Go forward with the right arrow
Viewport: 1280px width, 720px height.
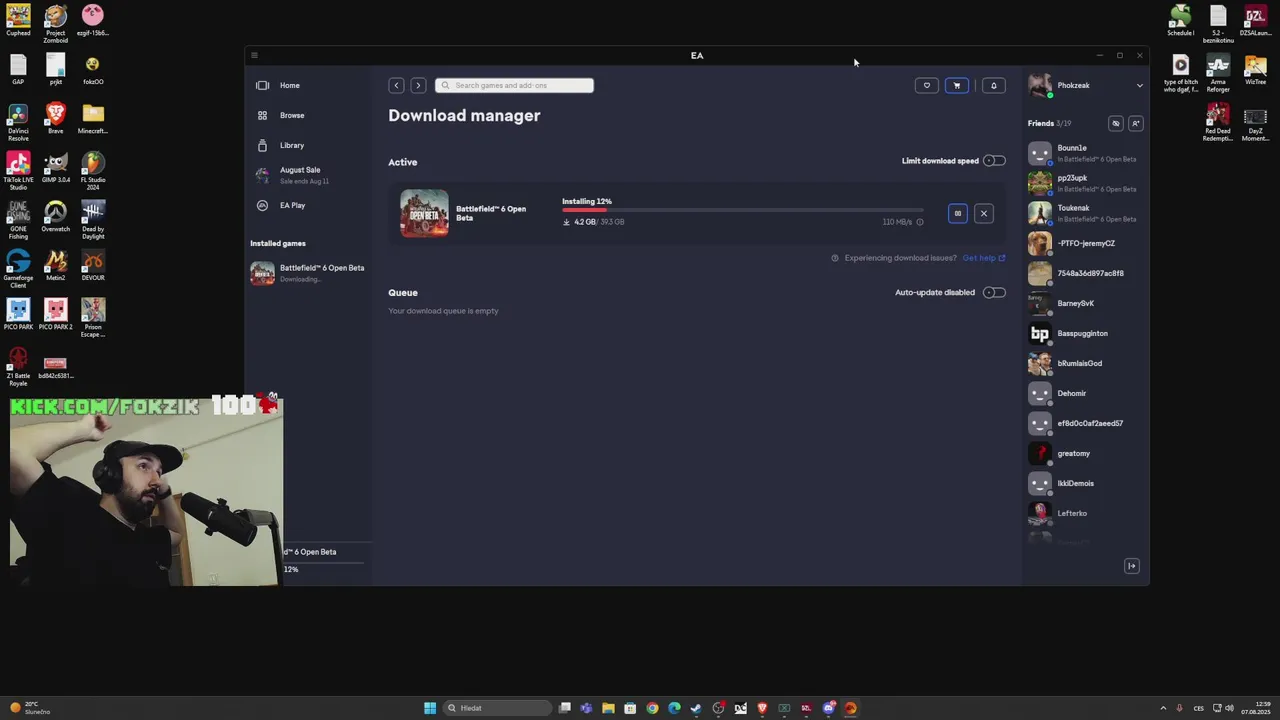click(x=418, y=86)
